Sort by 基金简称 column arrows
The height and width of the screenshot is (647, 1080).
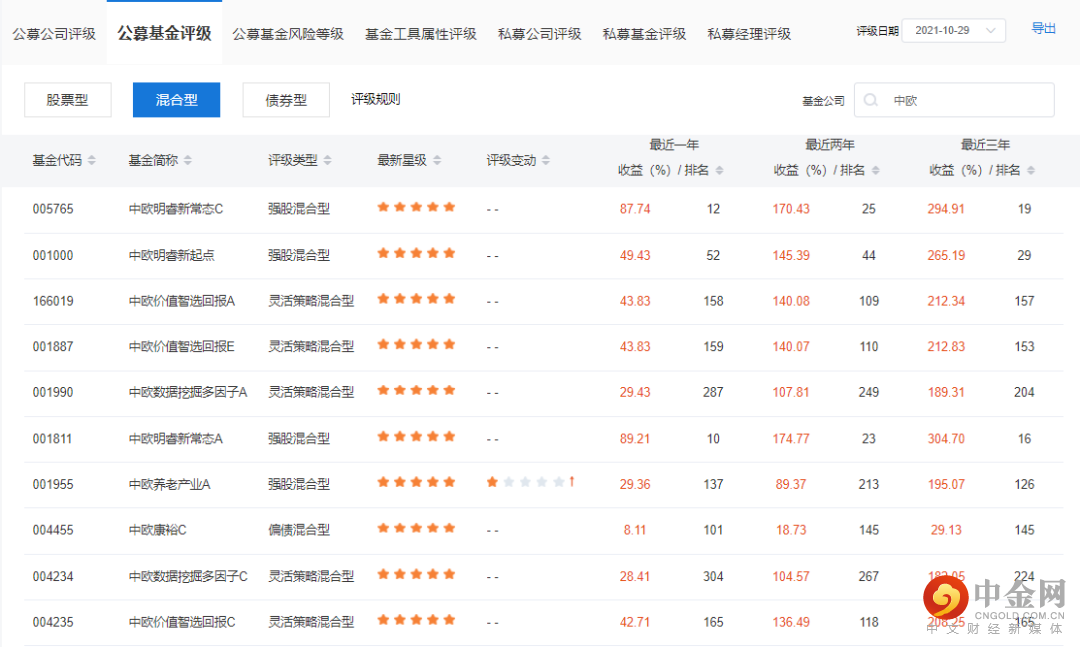[188, 161]
